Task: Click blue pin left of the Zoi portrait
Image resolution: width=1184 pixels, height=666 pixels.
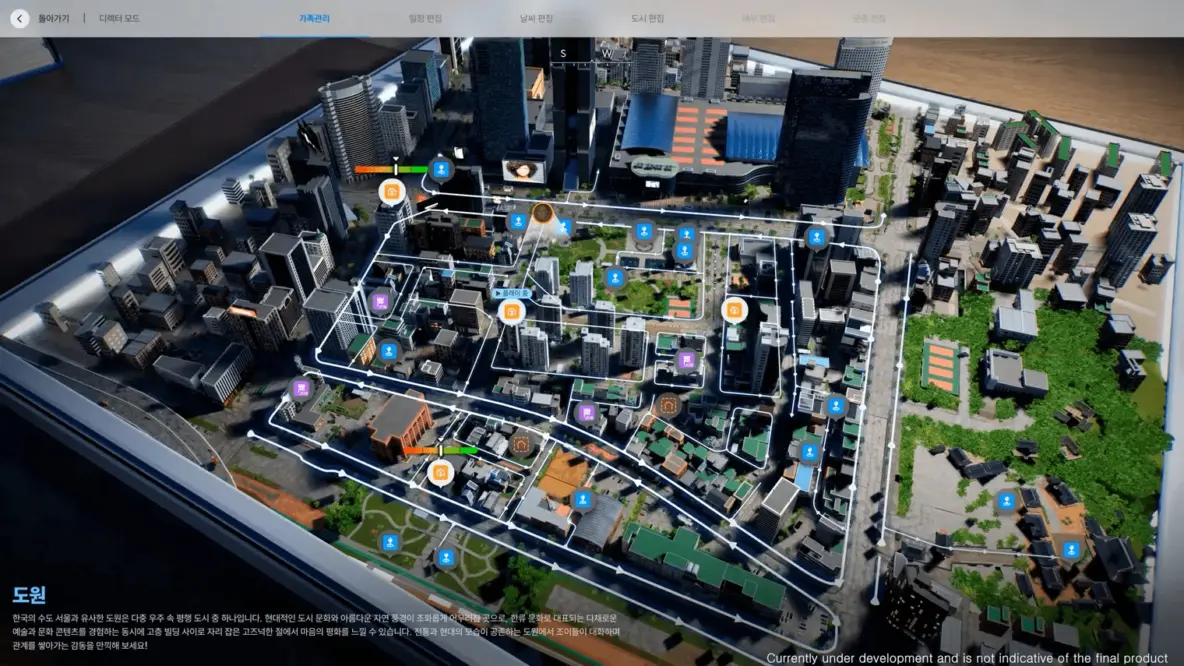Action: click(x=517, y=222)
